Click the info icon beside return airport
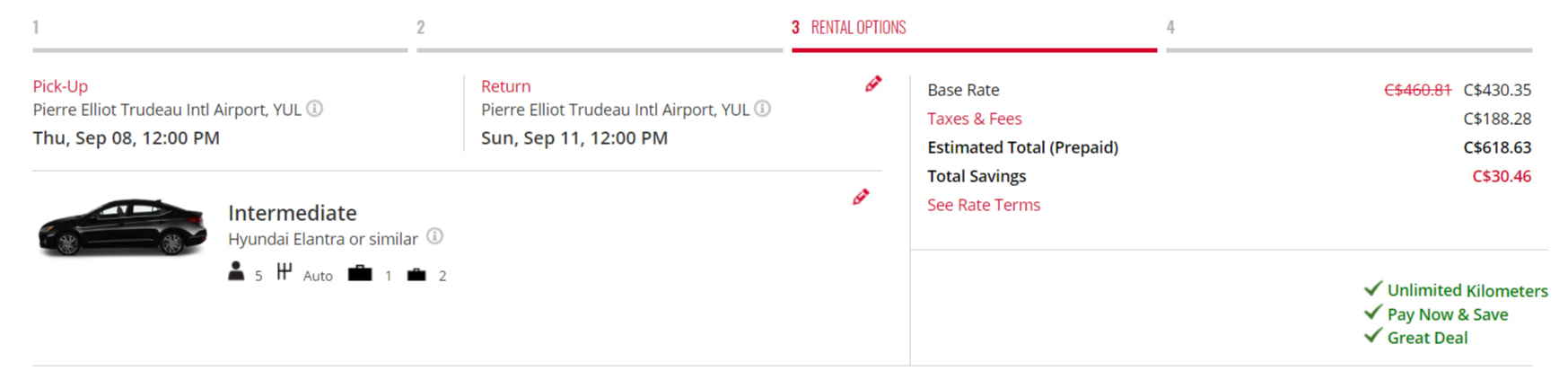The height and width of the screenshot is (371, 1568). pos(762,109)
